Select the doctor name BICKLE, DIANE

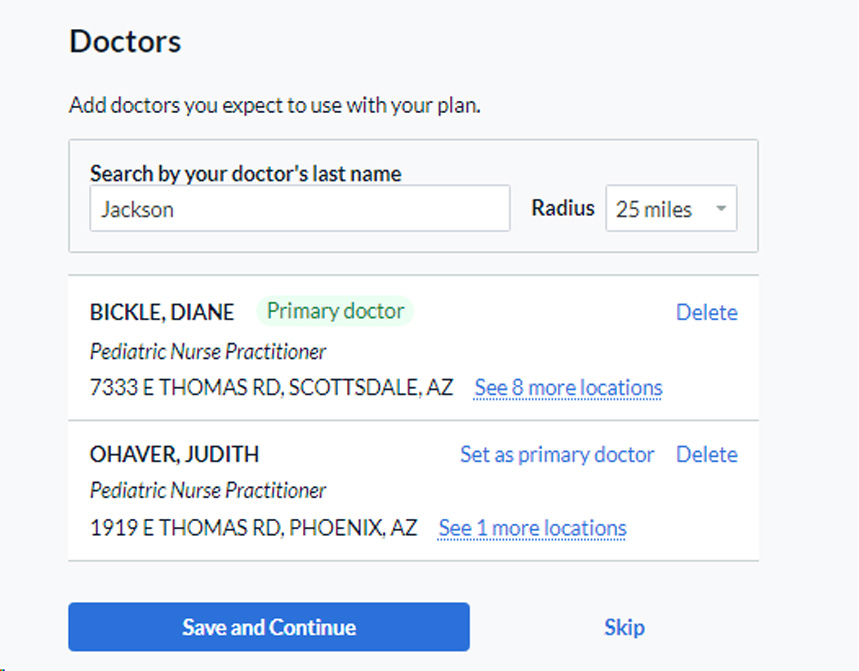tap(162, 312)
